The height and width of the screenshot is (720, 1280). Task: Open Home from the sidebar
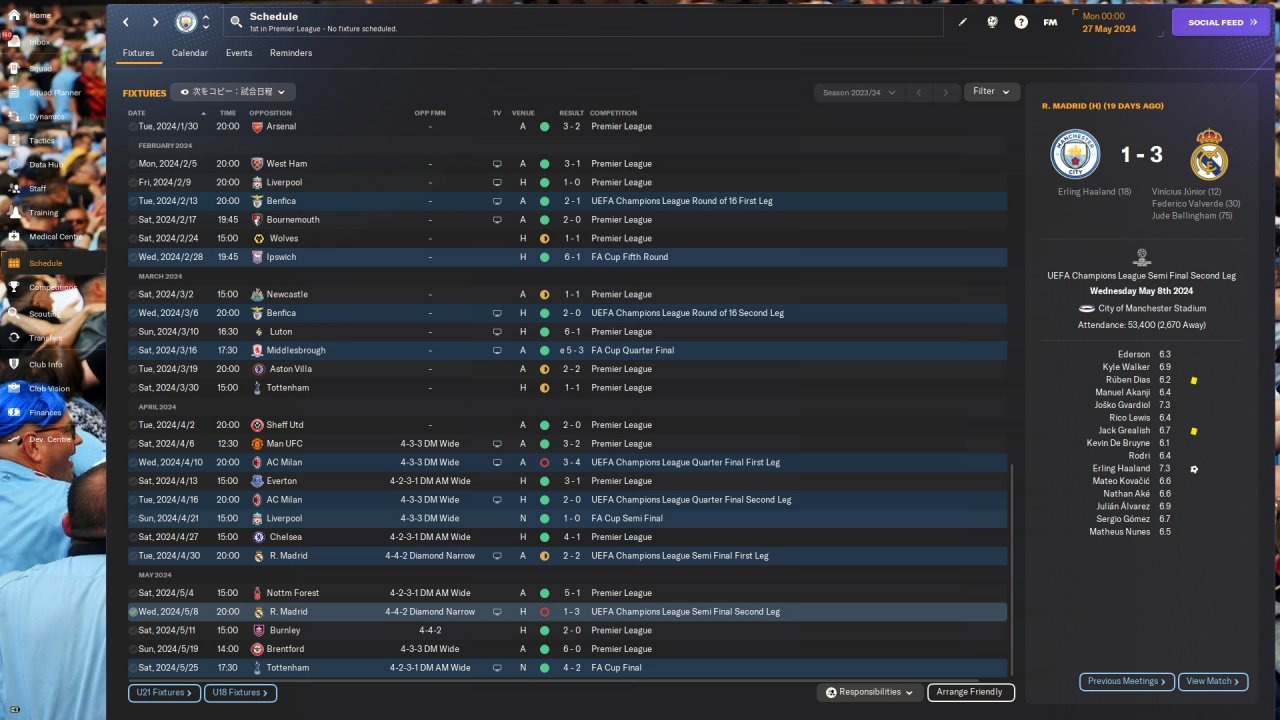click(40, 16)
